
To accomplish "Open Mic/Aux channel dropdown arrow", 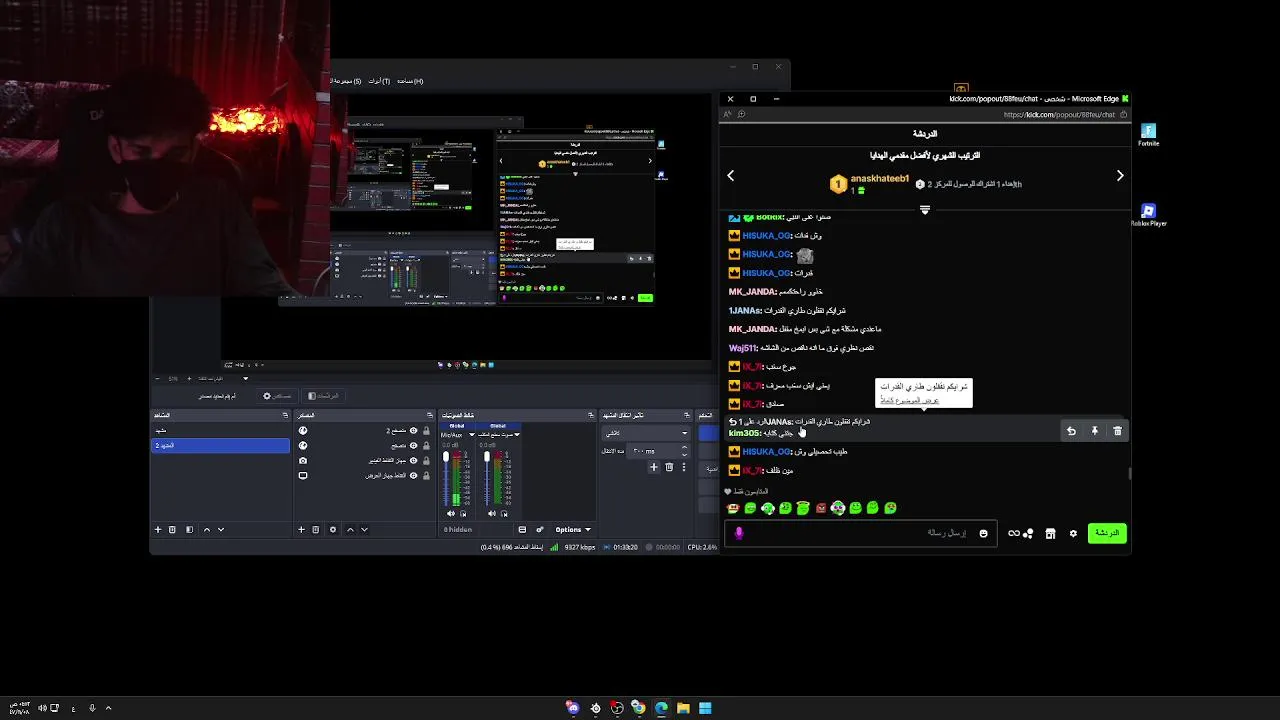I will click(472, 435).
